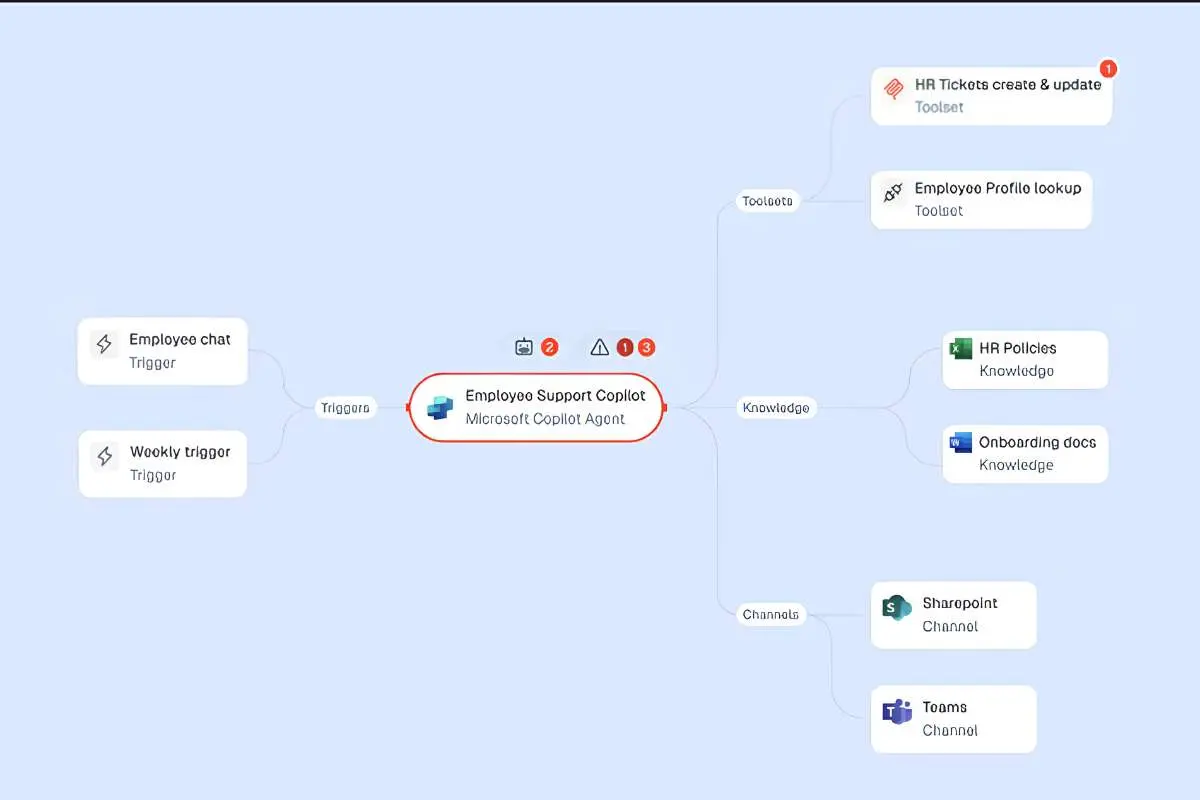This screenshot has width=1200, height=800.
Task: Click the 'Channel' subtitle under Teams
Action: coord(950,730)
